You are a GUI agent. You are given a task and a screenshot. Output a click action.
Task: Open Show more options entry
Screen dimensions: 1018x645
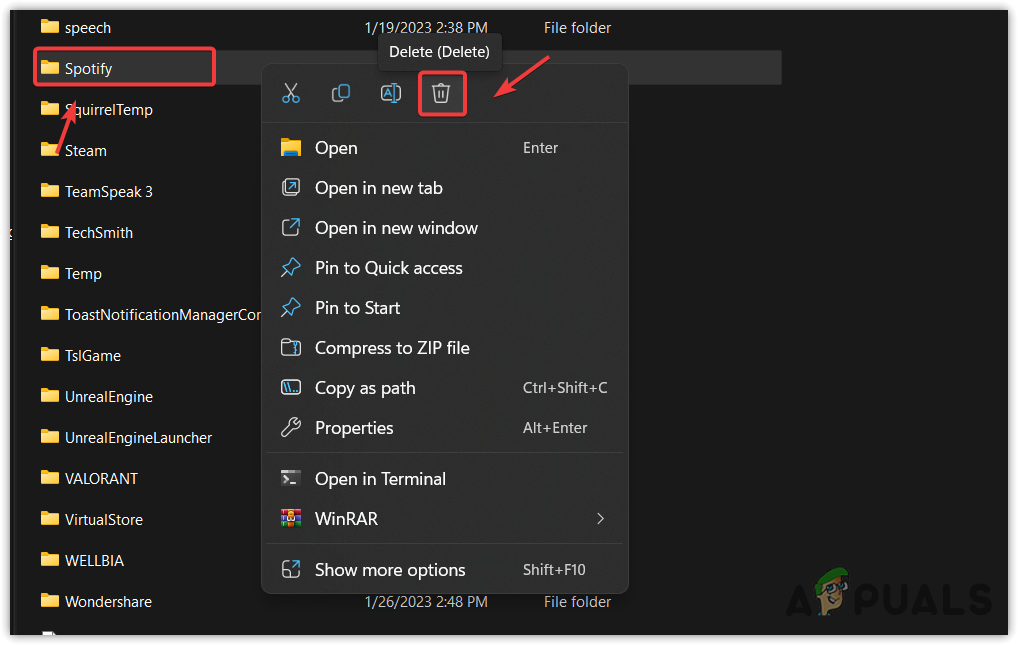[390, 570]
